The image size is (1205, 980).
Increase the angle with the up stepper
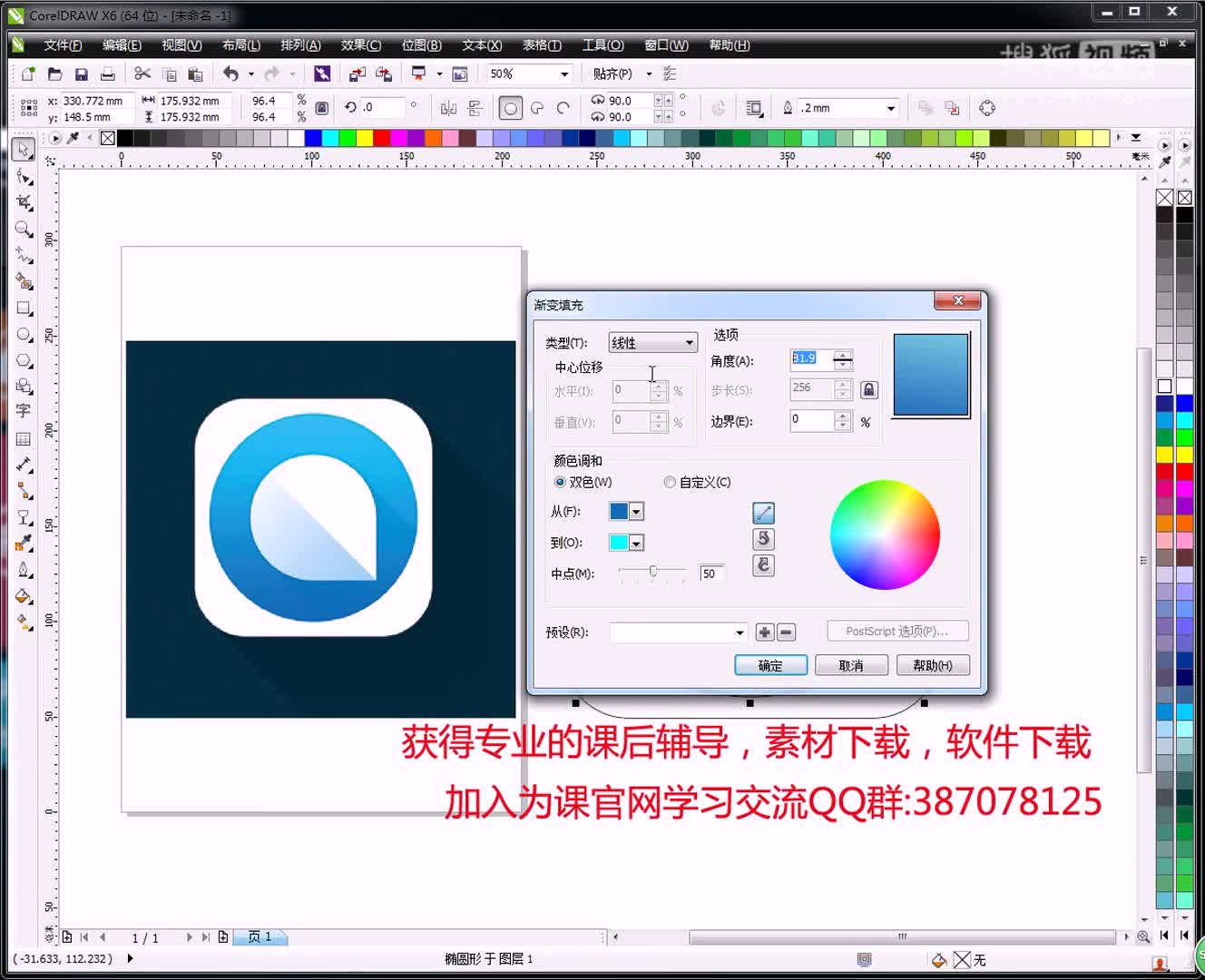pyautogui.click(x=843, y=355)
